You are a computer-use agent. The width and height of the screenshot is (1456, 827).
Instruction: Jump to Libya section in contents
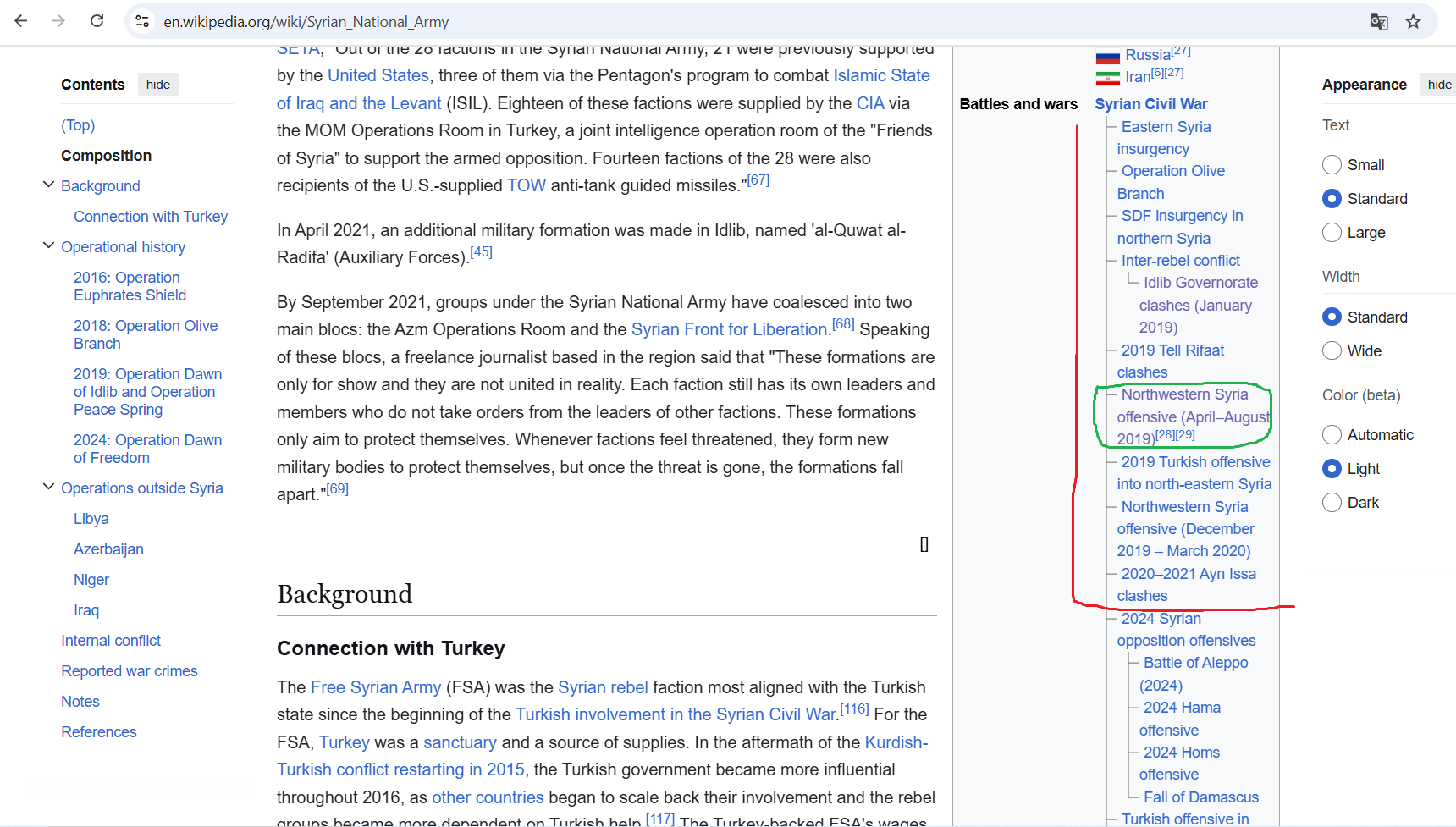coord(91,519)
